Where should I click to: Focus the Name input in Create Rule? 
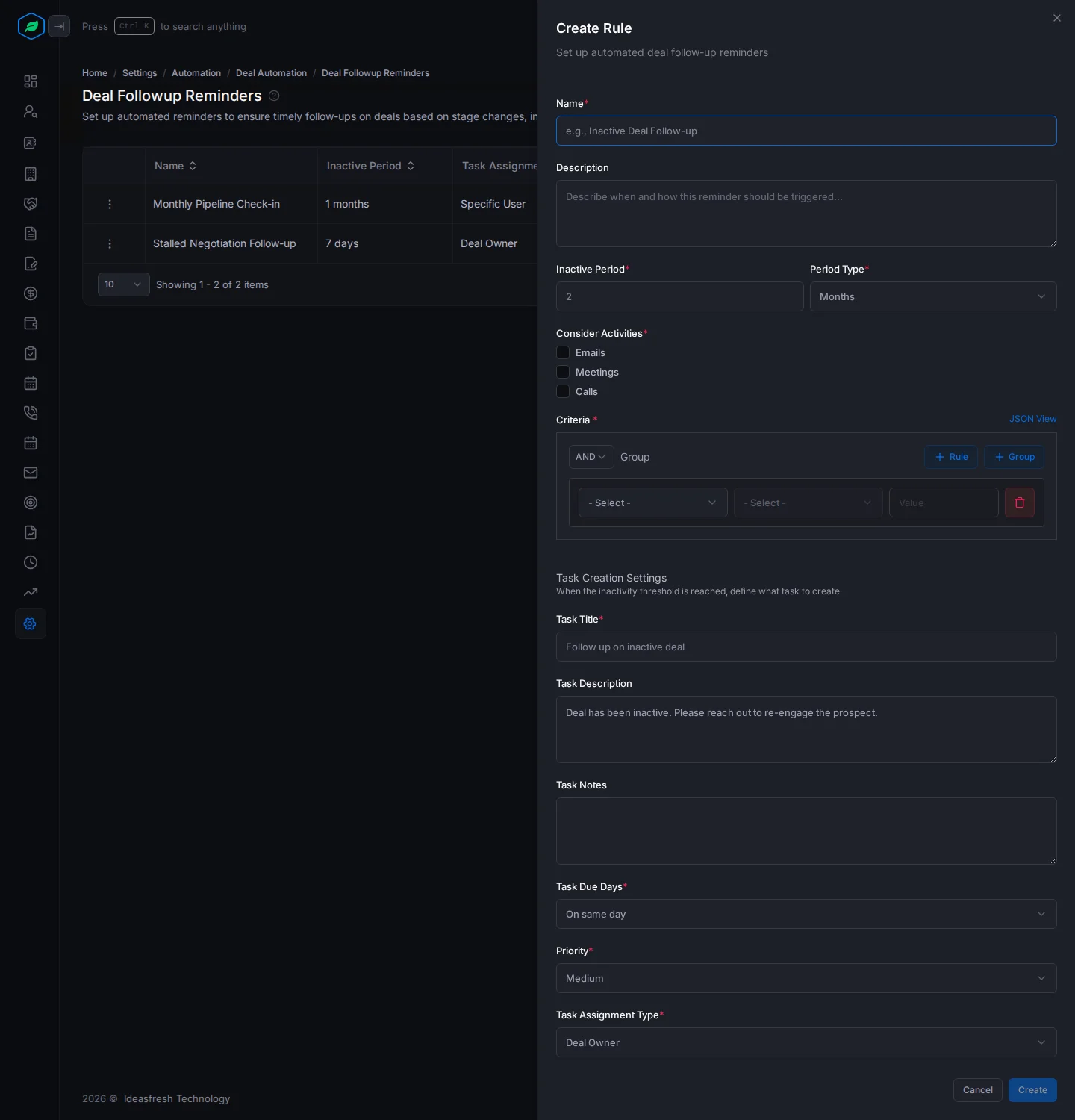(806, 131)
